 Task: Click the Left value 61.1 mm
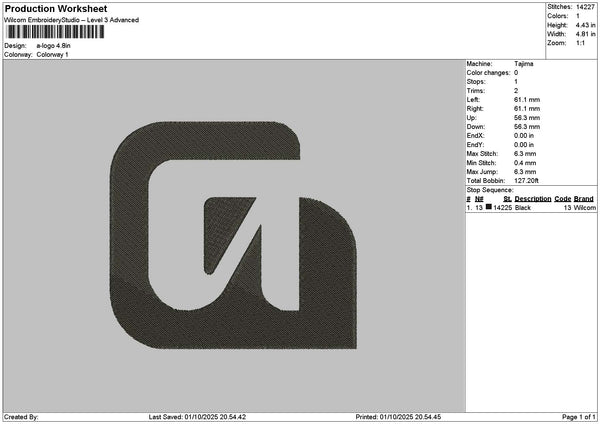(527, 100)
